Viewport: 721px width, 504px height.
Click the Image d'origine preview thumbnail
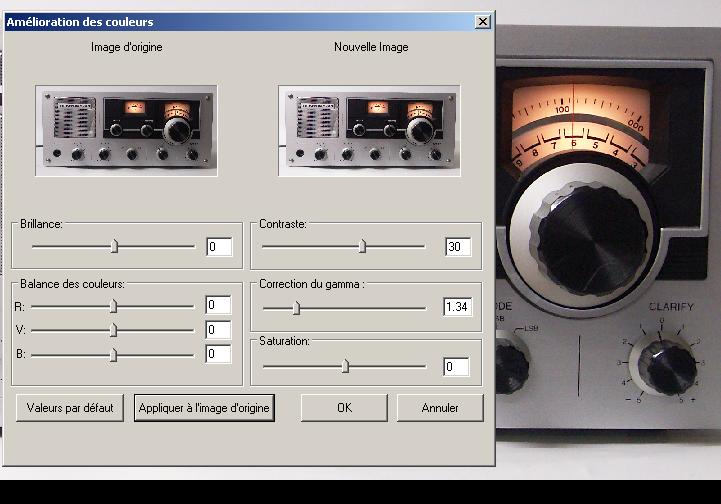[126, 131]
